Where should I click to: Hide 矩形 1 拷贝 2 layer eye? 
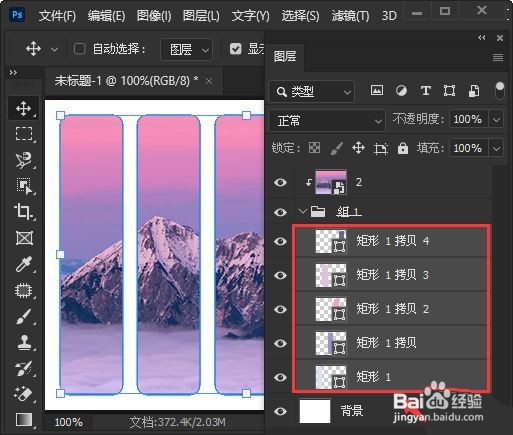coord(280,309)
